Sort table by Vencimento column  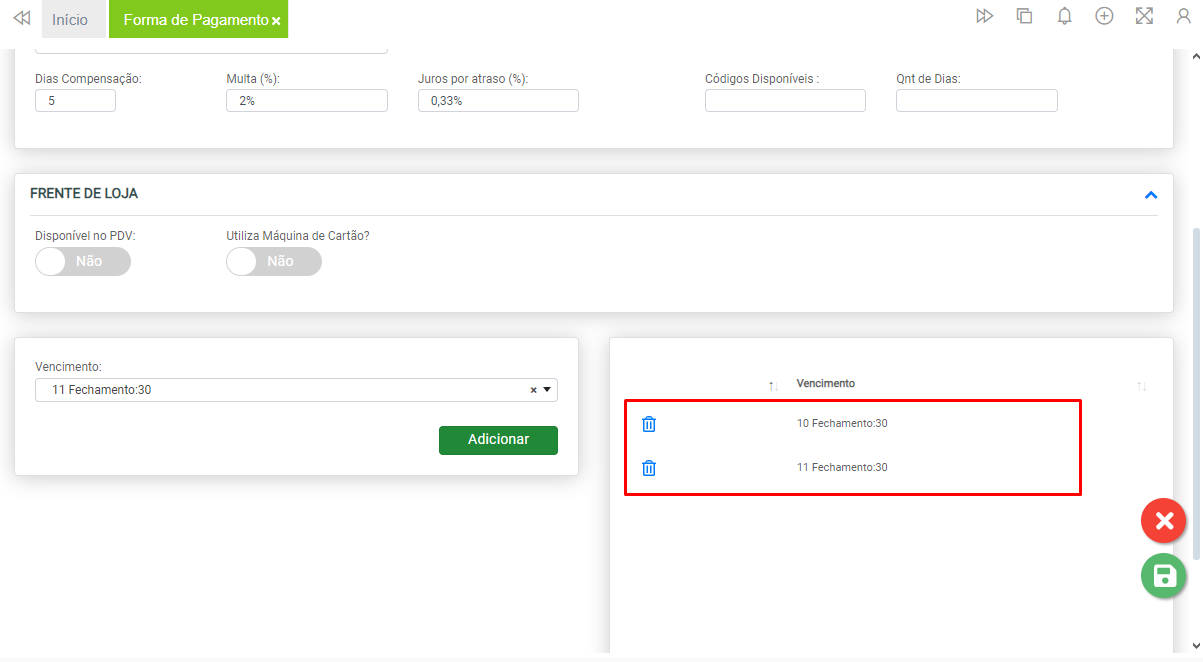click(x=1141, y=386)
